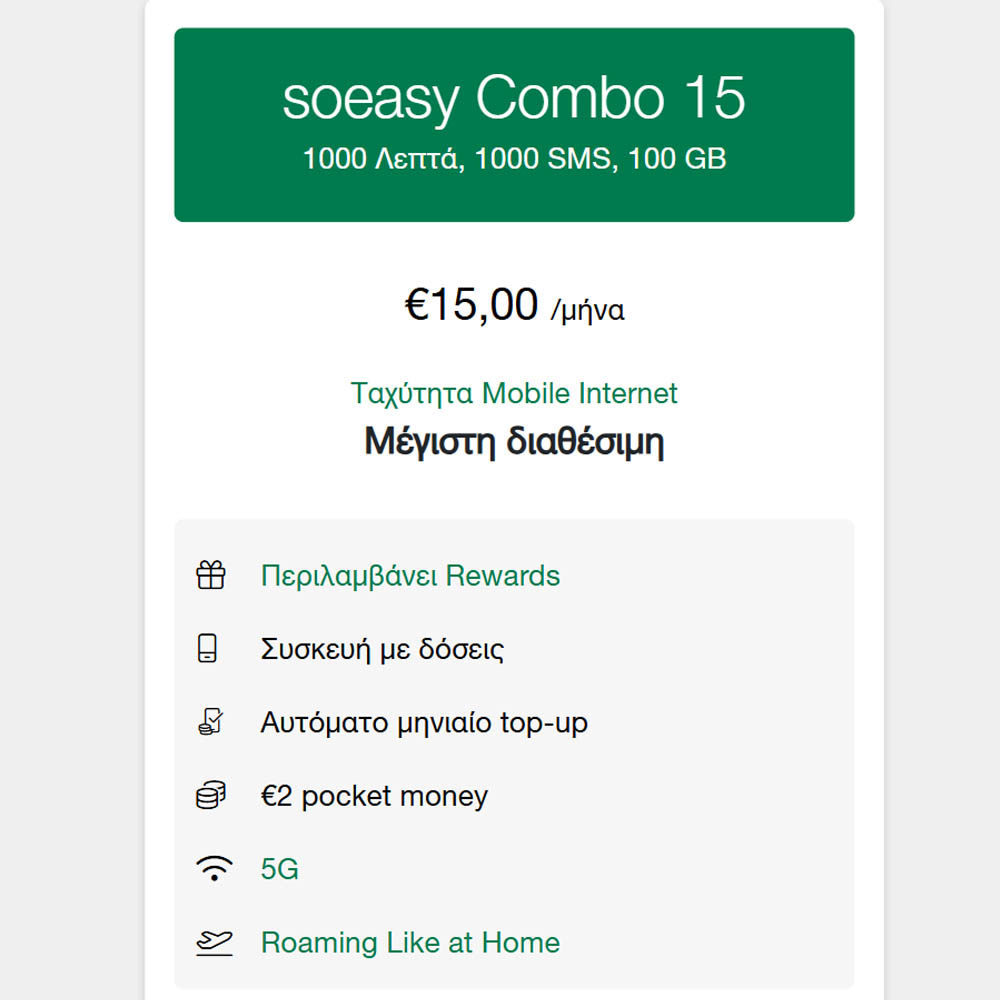Click the Αυτόματο μηνιαίο top-up text
Image resolution: width=1000 pixels, height=1000 pixels.
pos(424,722)
